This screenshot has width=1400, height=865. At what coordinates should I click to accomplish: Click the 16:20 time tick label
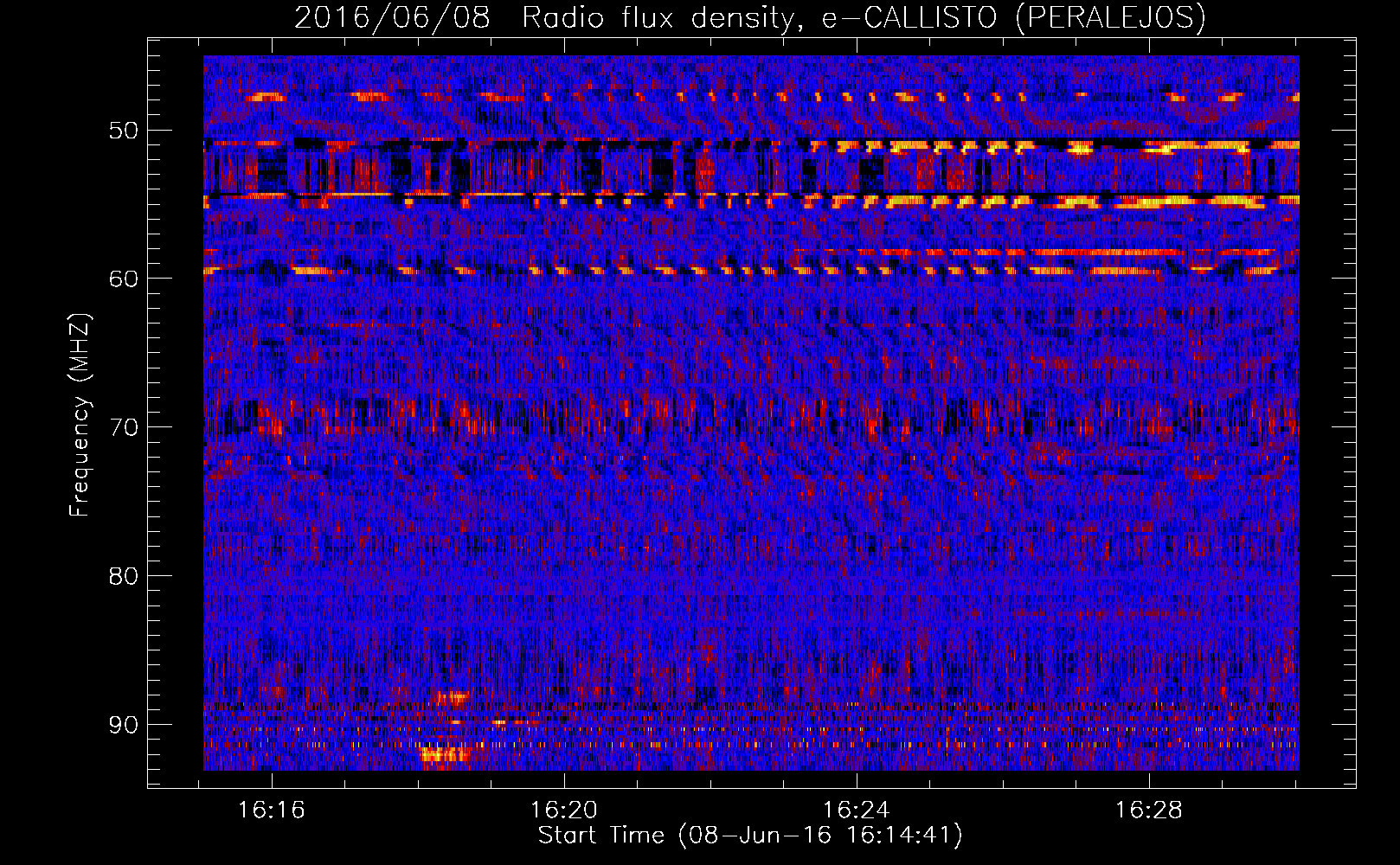coord(564,811)
